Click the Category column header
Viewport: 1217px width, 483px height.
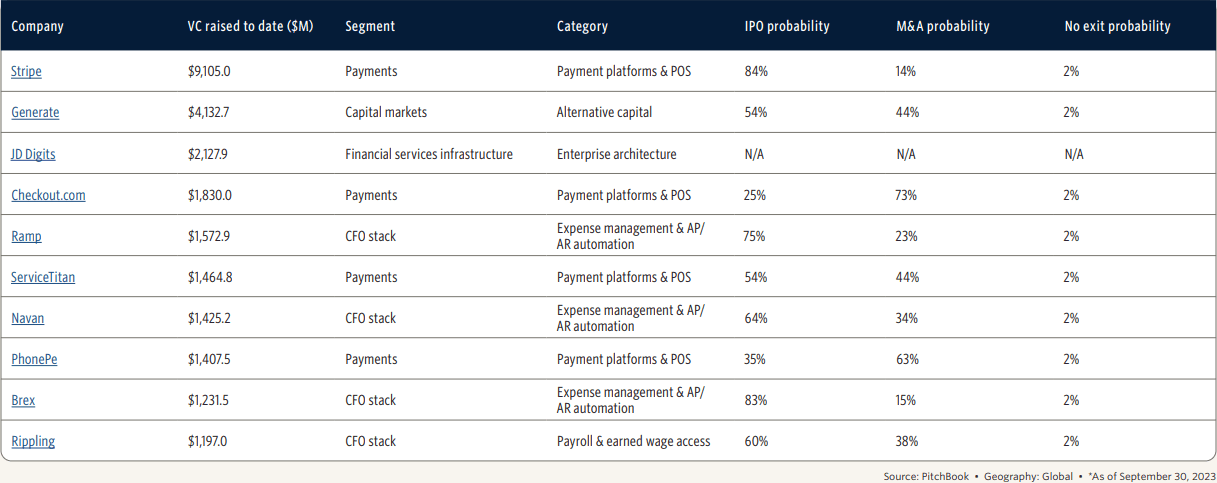pyautogui.click(x=582, y=26)
